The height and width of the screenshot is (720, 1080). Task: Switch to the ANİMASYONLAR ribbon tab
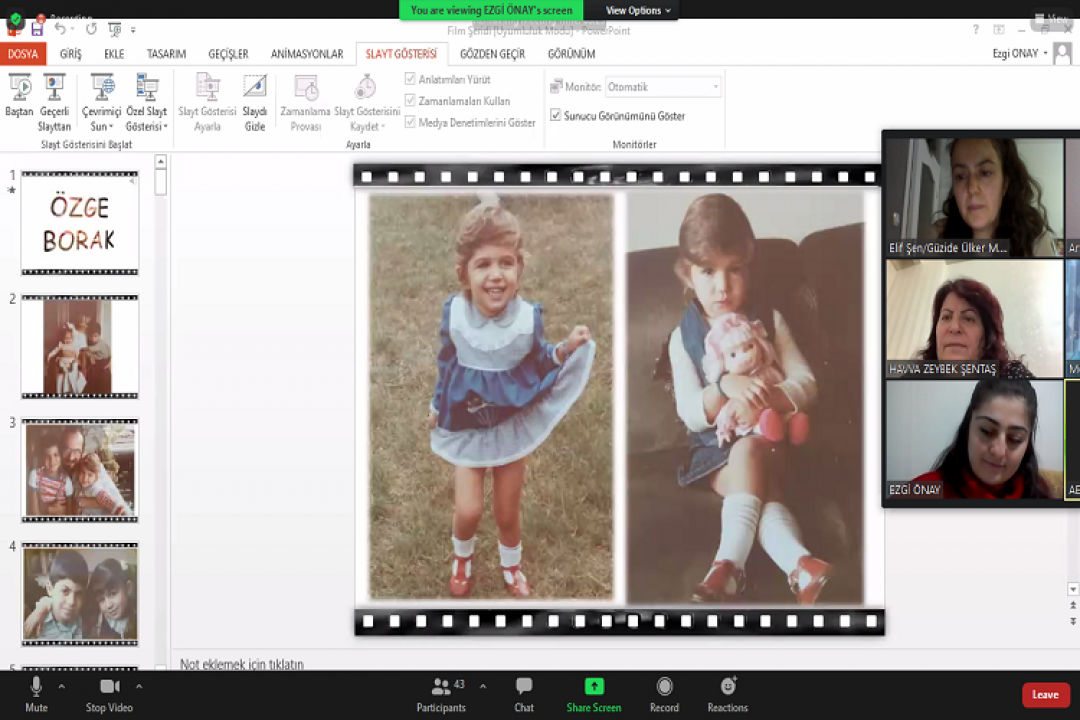pos(306,54)
